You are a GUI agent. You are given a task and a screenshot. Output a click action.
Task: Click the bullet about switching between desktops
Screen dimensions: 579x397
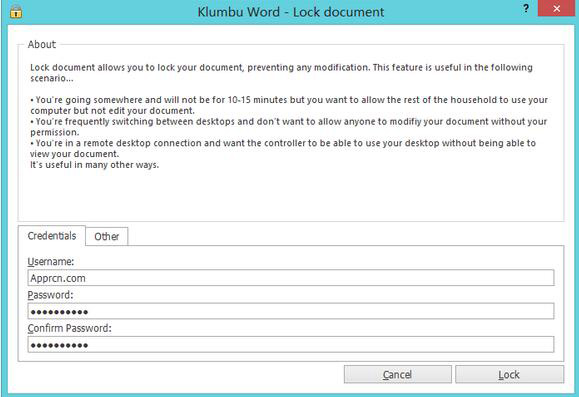[x=288, y=127]
